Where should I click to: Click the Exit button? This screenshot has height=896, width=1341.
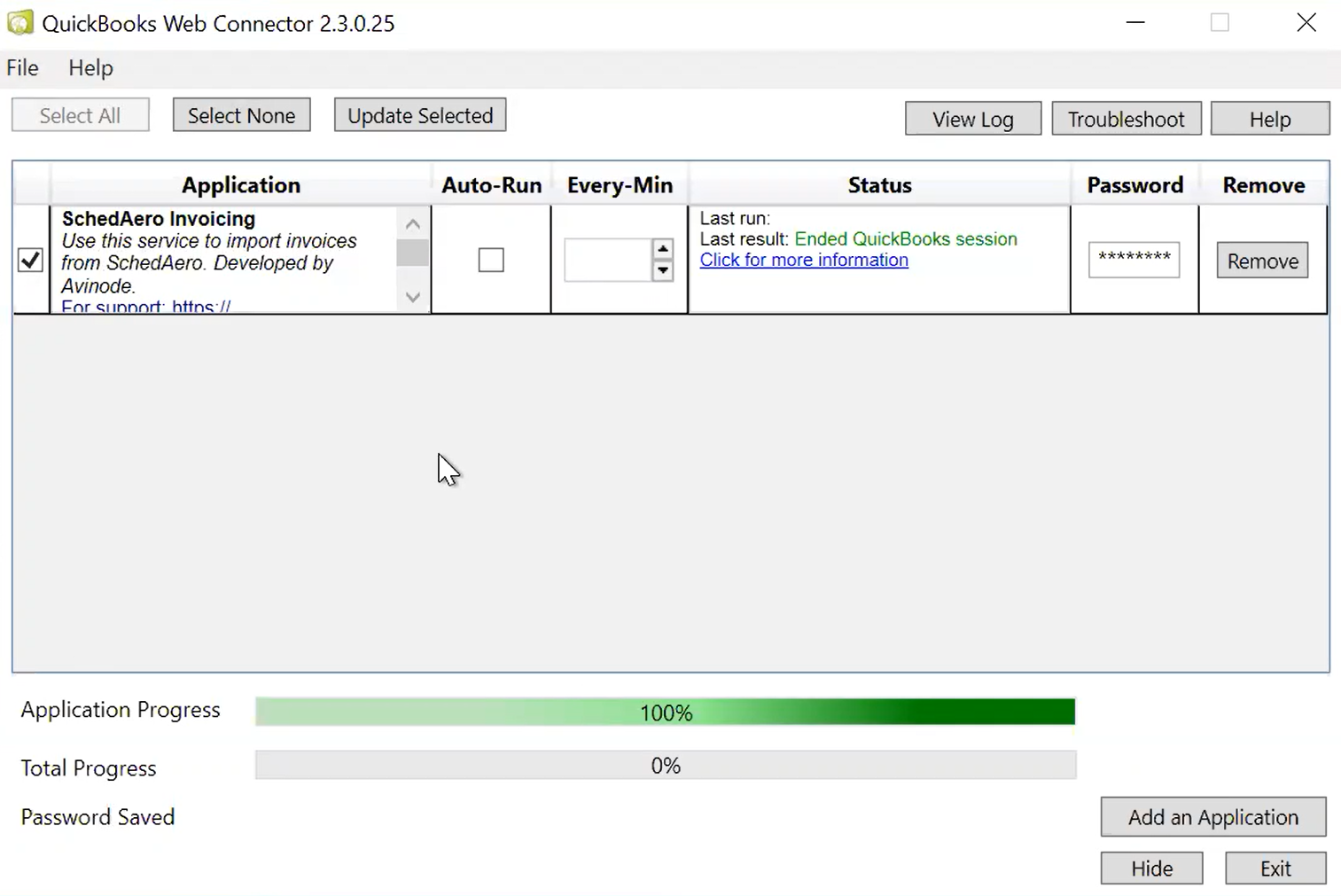tap(1276, 869)
